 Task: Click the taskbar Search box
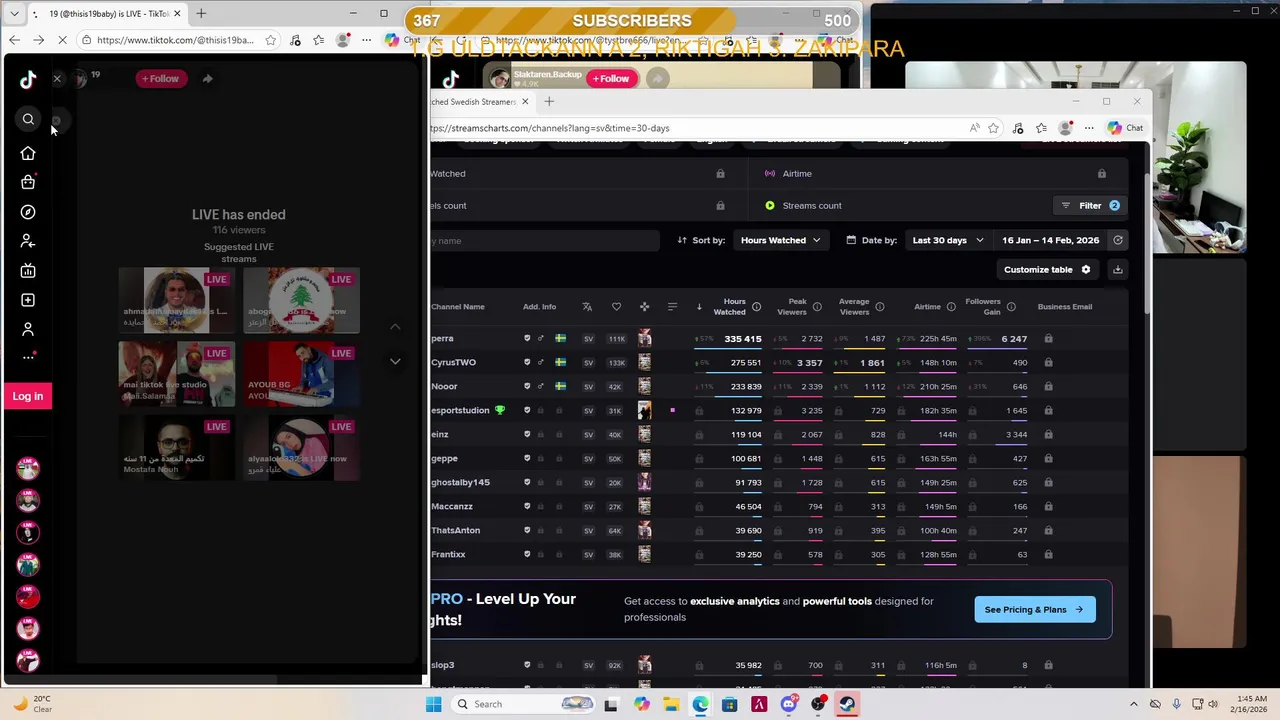(523, 704)
